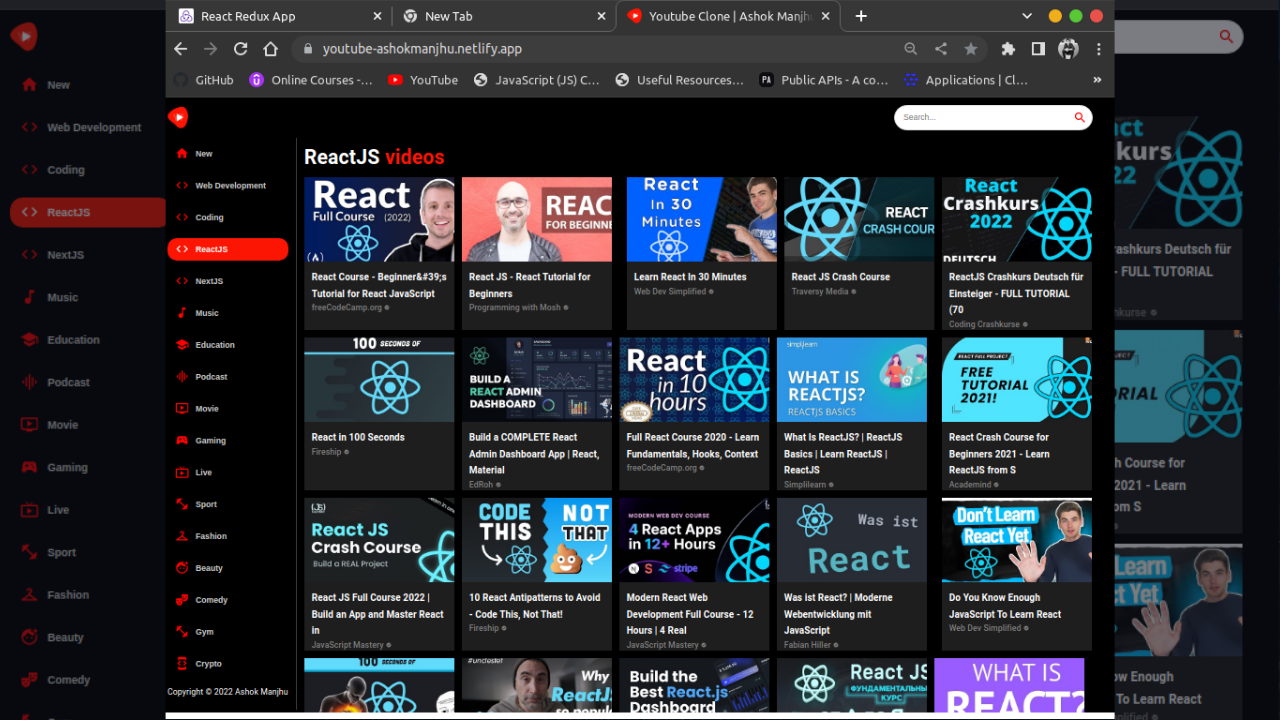Open the React Full Course 2022 thumbnail
The height and width of the screenshot is (720, 1280).
click(379, 220)
